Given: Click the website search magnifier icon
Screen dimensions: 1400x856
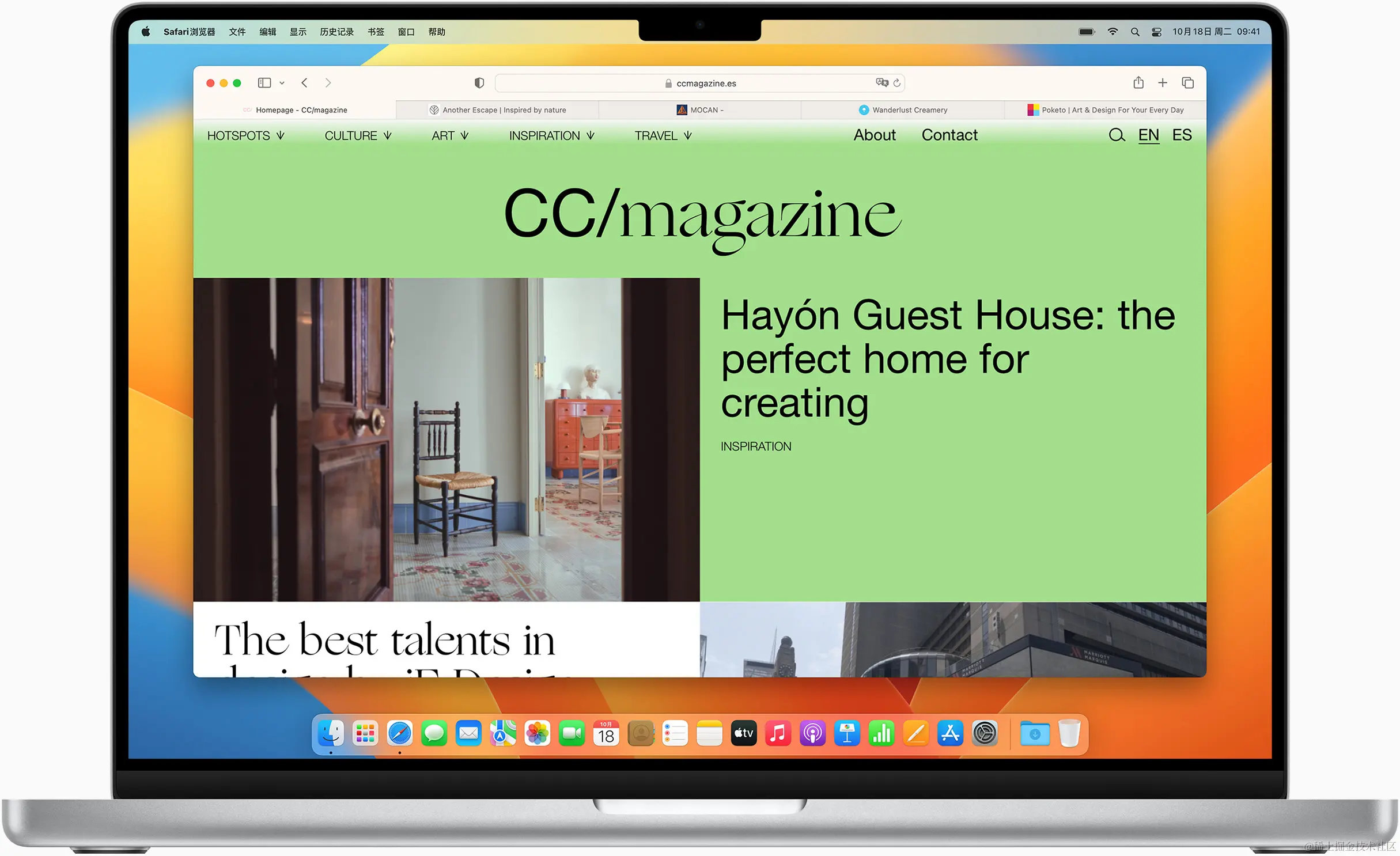Looking at the screenshot, I should point(1116,135).
